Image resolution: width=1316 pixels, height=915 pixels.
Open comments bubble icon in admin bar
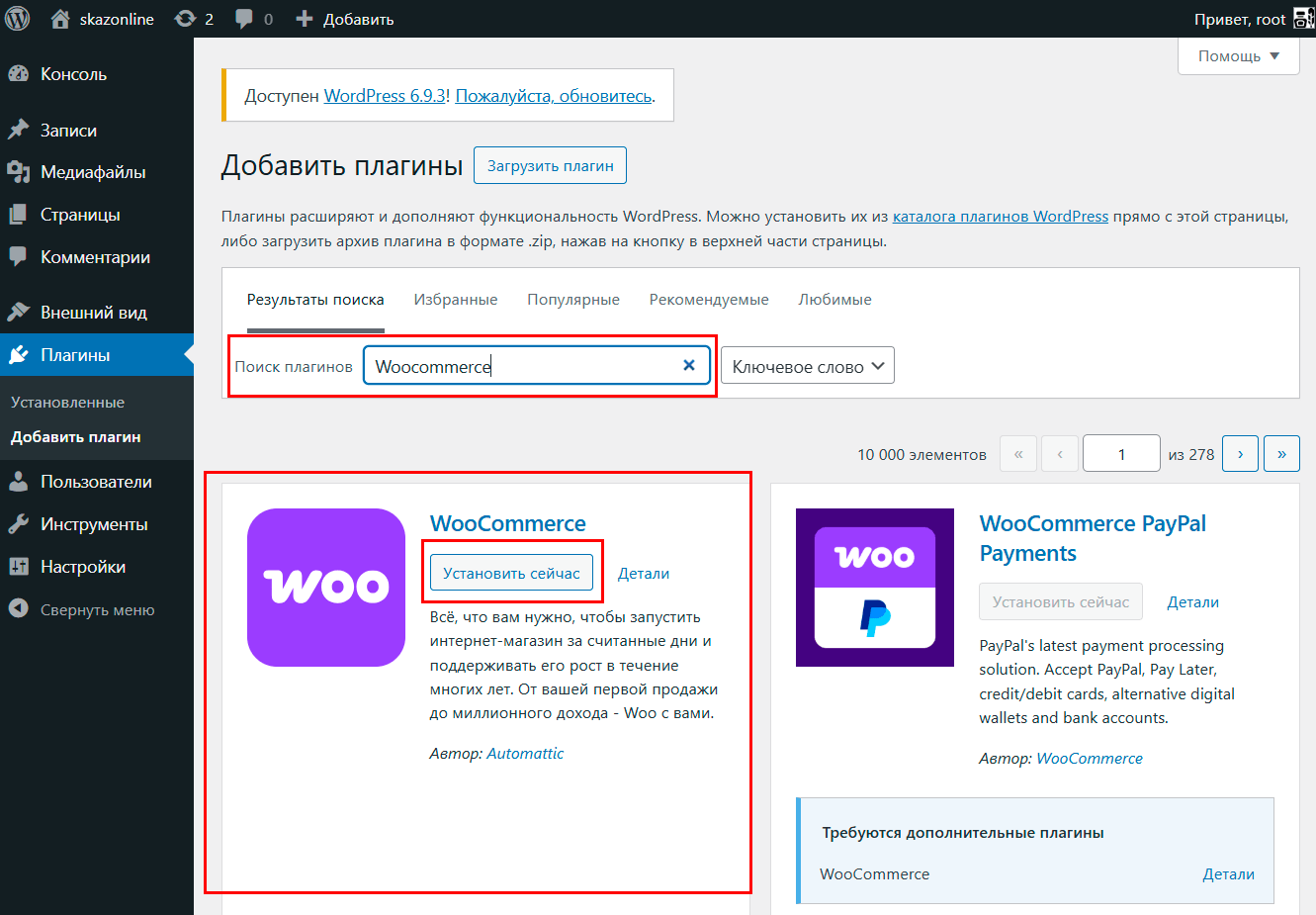[x=244, y=19]
